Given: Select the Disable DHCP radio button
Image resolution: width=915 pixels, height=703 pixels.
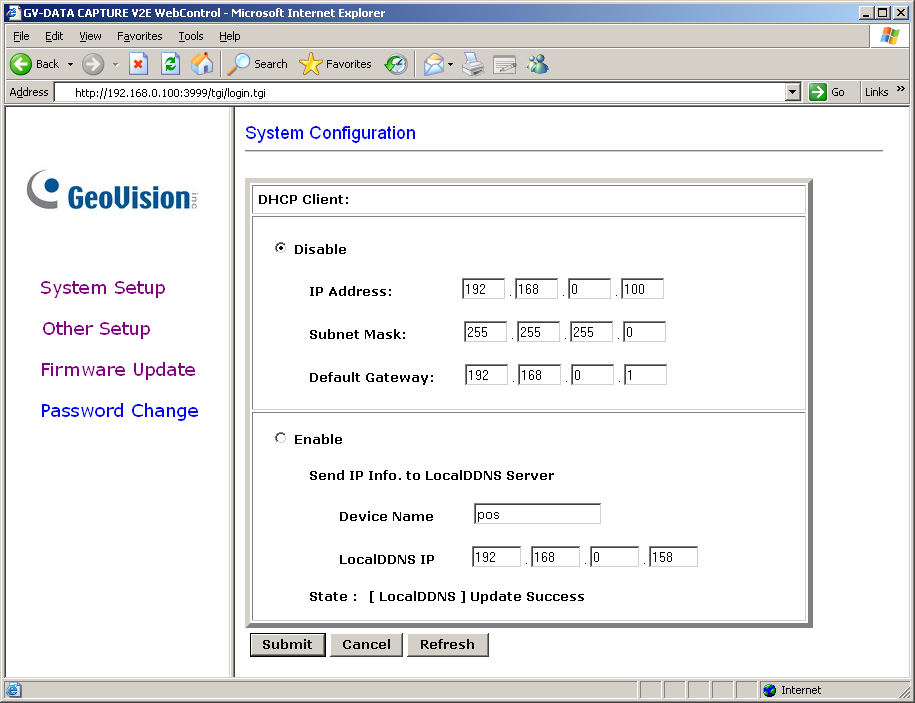Looking at the screenshot, I should point(281,248).
